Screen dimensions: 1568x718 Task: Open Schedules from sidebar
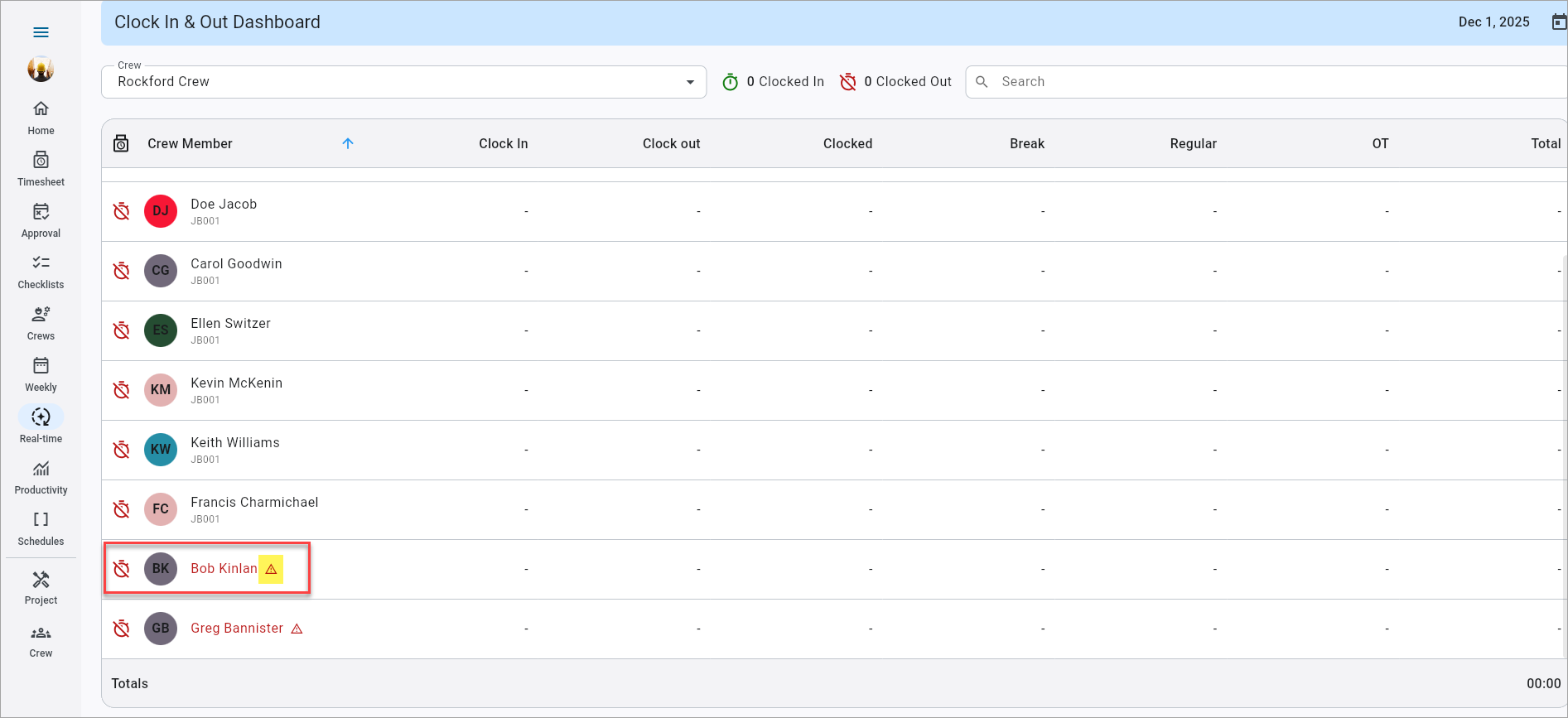coord(41,529)
